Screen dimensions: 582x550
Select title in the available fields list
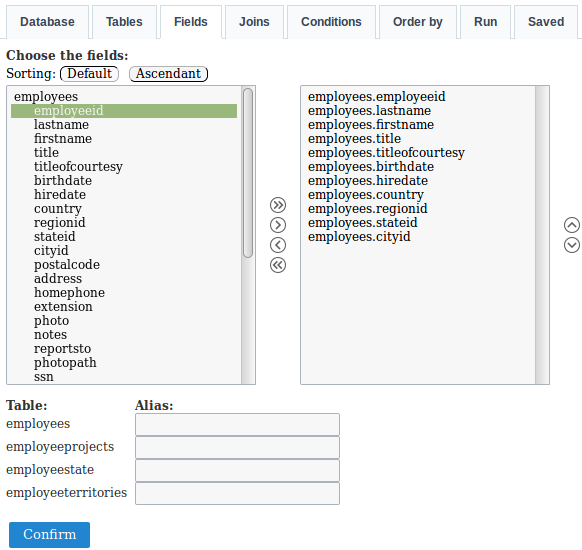pyautogui.click(x=124, y=153)
